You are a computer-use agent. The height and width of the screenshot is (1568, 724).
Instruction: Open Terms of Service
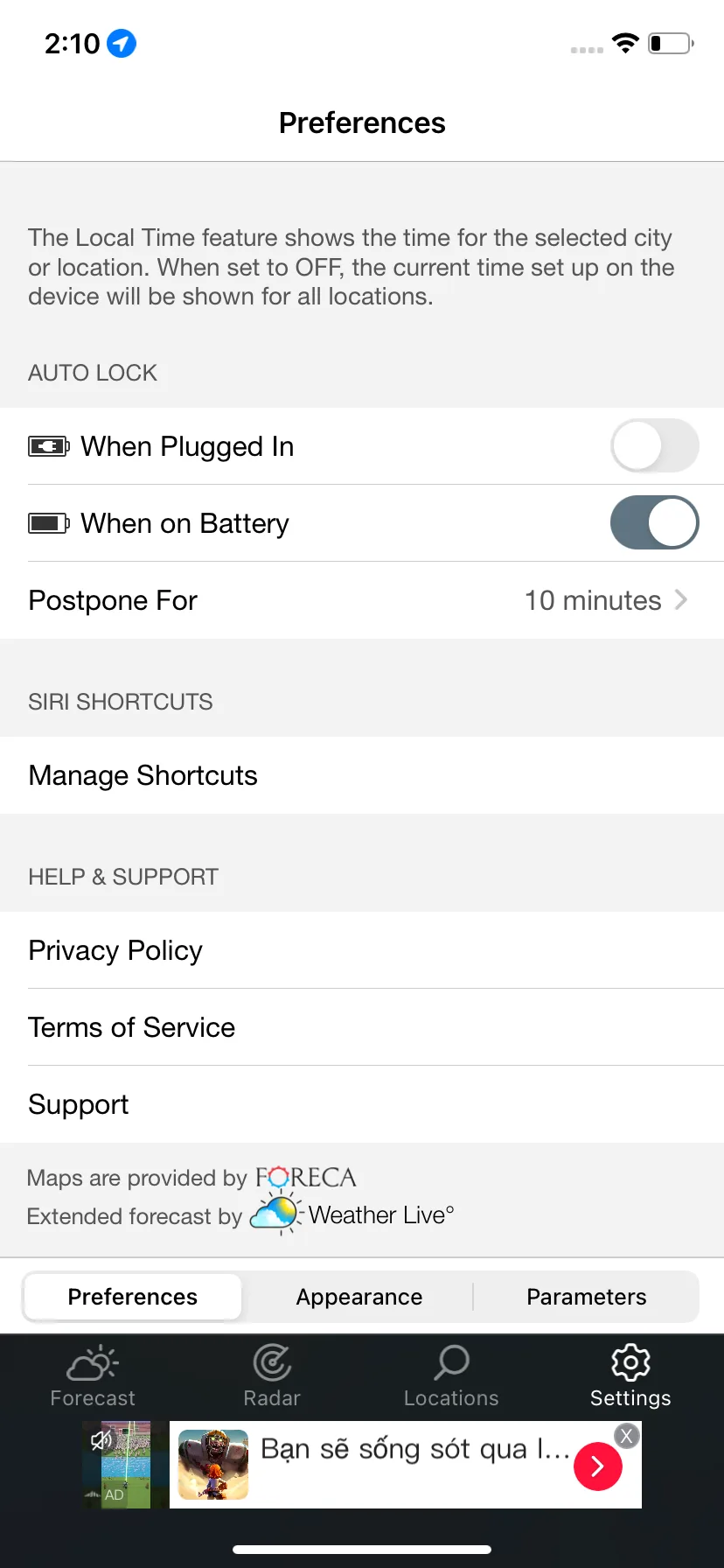click(x=132, y=1027)
